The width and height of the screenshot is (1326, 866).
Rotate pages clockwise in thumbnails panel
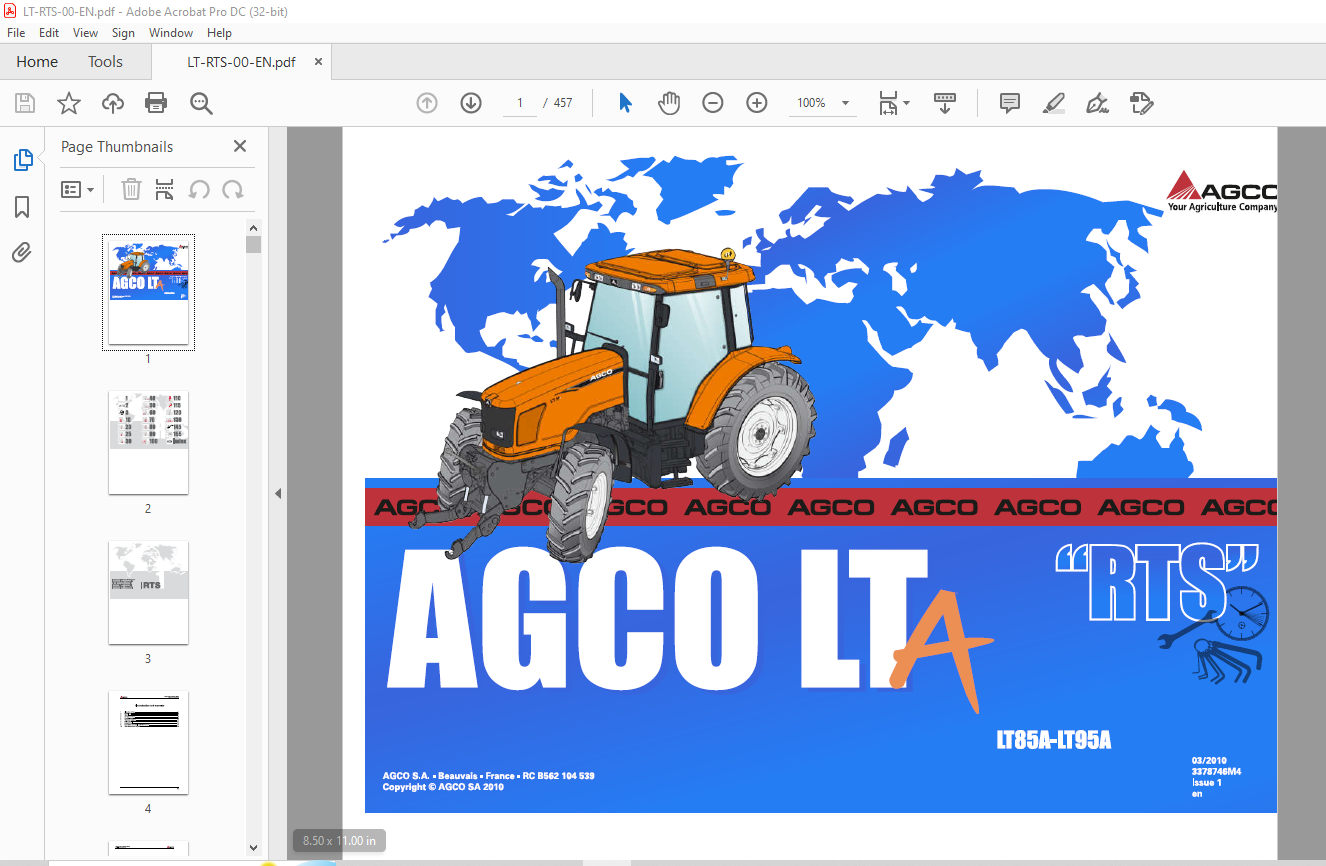(x=233, y=189)
